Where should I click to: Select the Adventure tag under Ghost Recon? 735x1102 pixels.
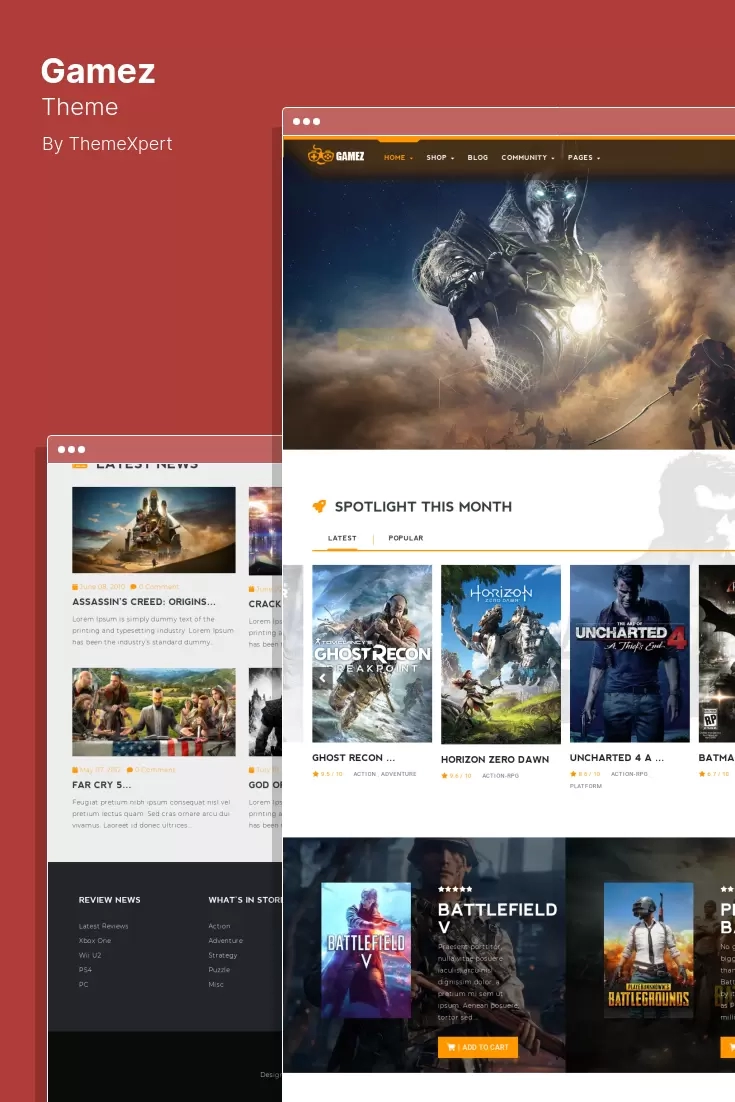398,774
